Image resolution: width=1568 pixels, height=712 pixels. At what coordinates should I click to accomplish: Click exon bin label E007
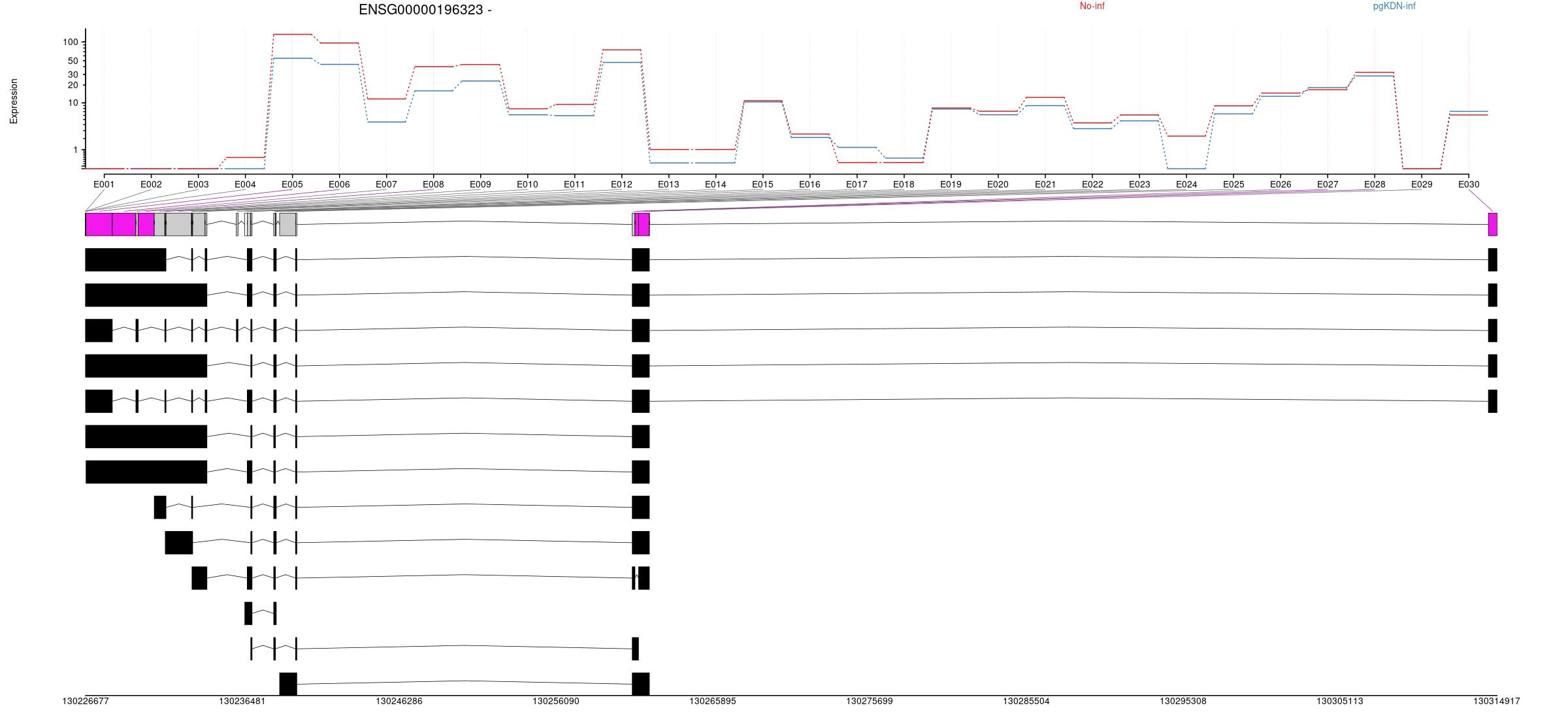click(x=386, y=184)
